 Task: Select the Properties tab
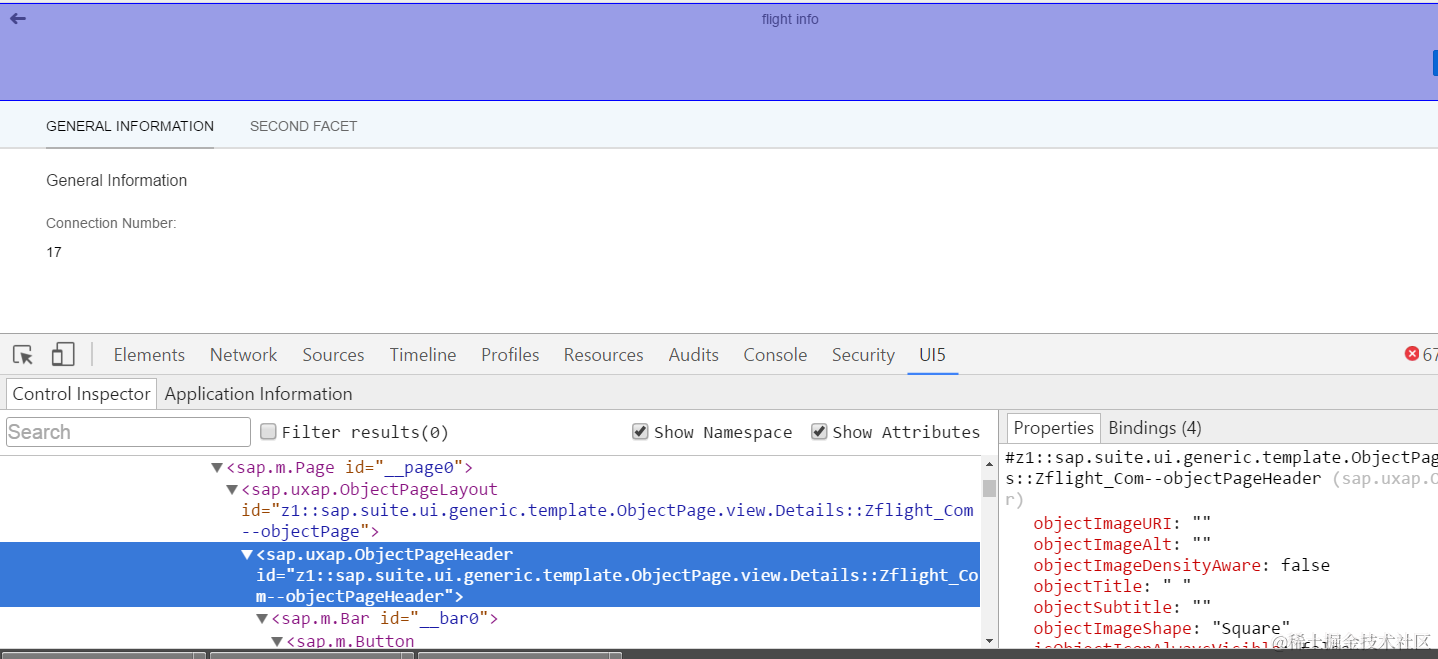(x=1053, y=428)
